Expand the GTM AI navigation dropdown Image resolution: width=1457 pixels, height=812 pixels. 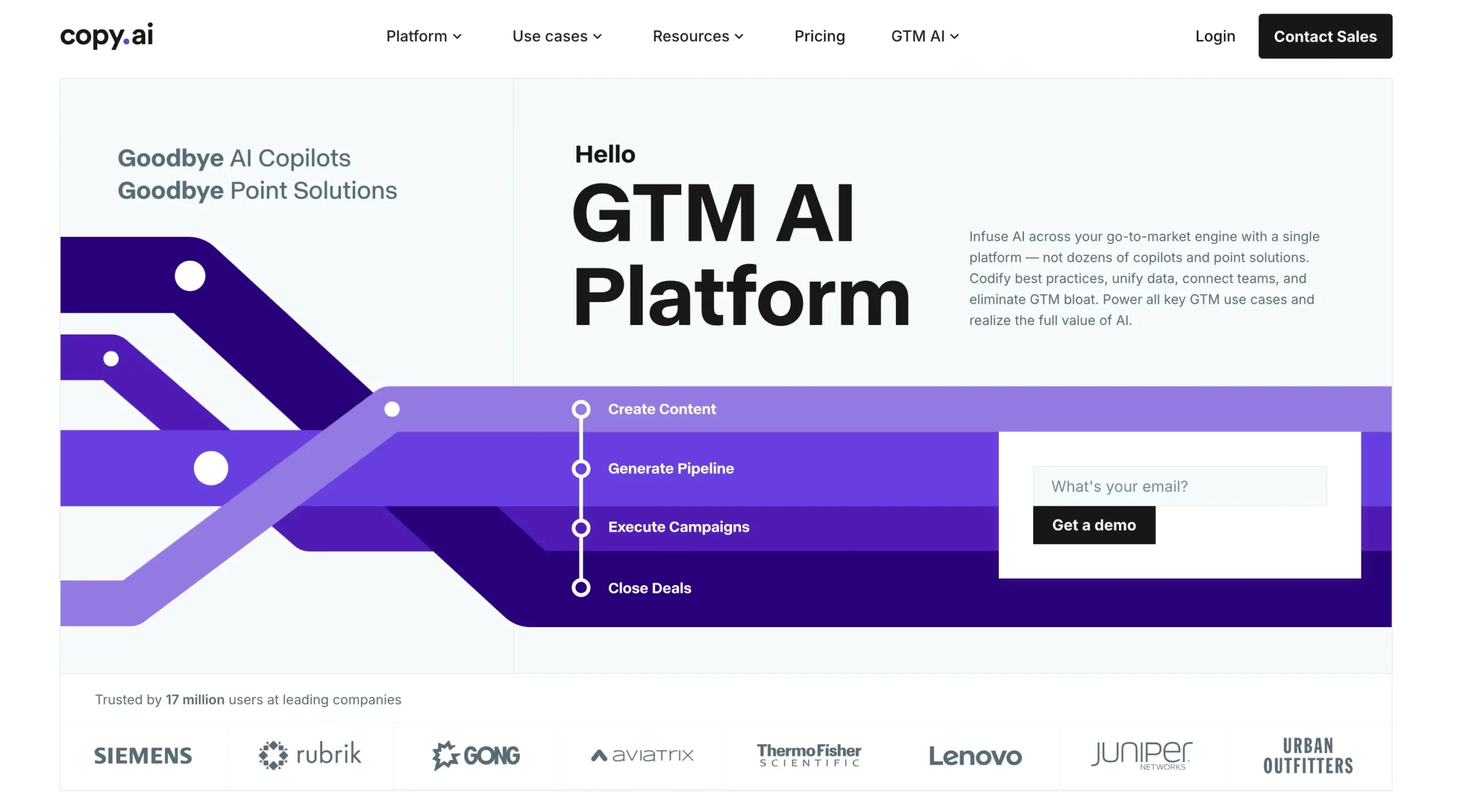(x=921, y=36)
